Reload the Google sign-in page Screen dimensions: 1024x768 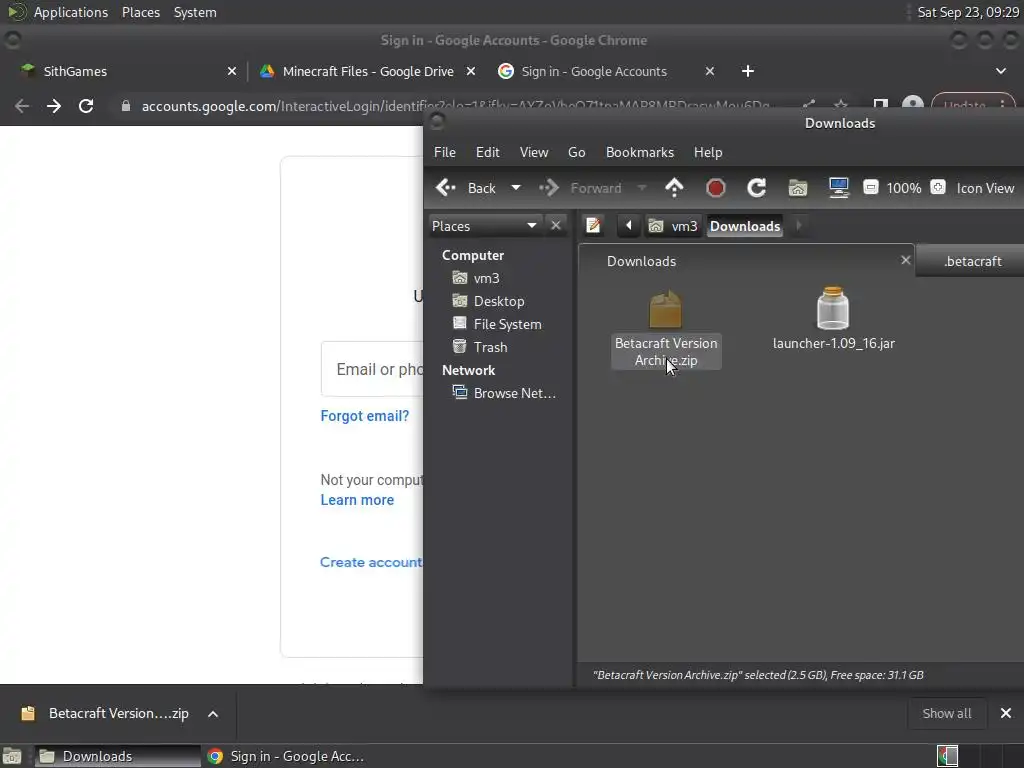point(86,106)
